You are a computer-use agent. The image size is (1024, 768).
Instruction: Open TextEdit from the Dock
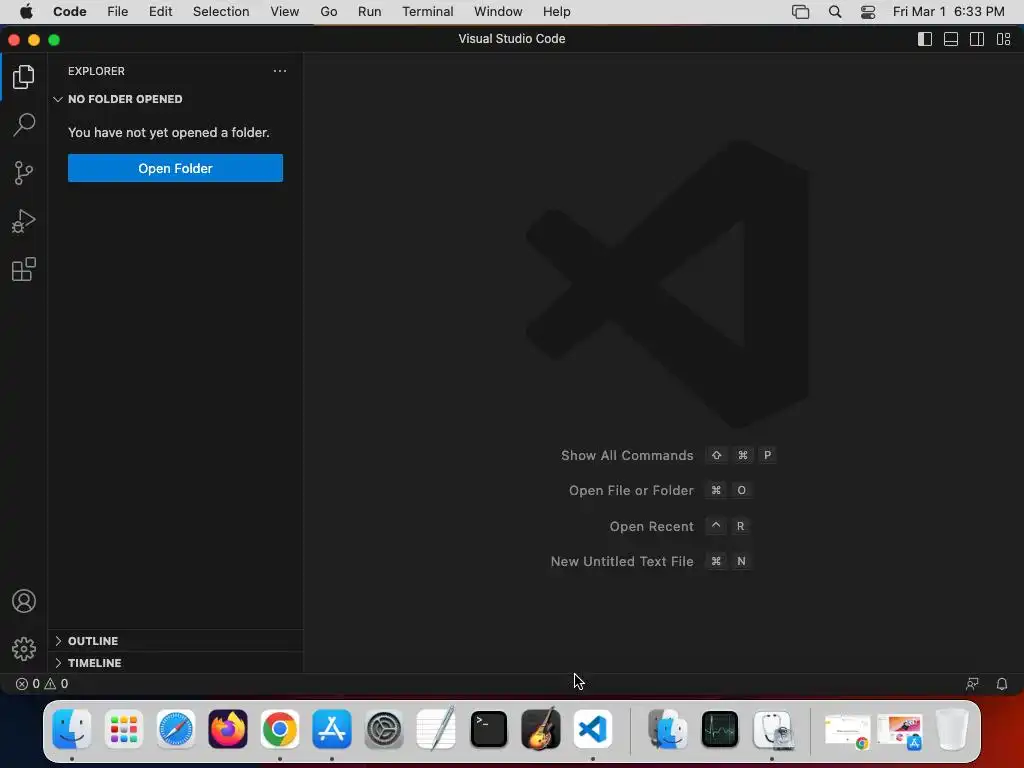tap(436, 729)
